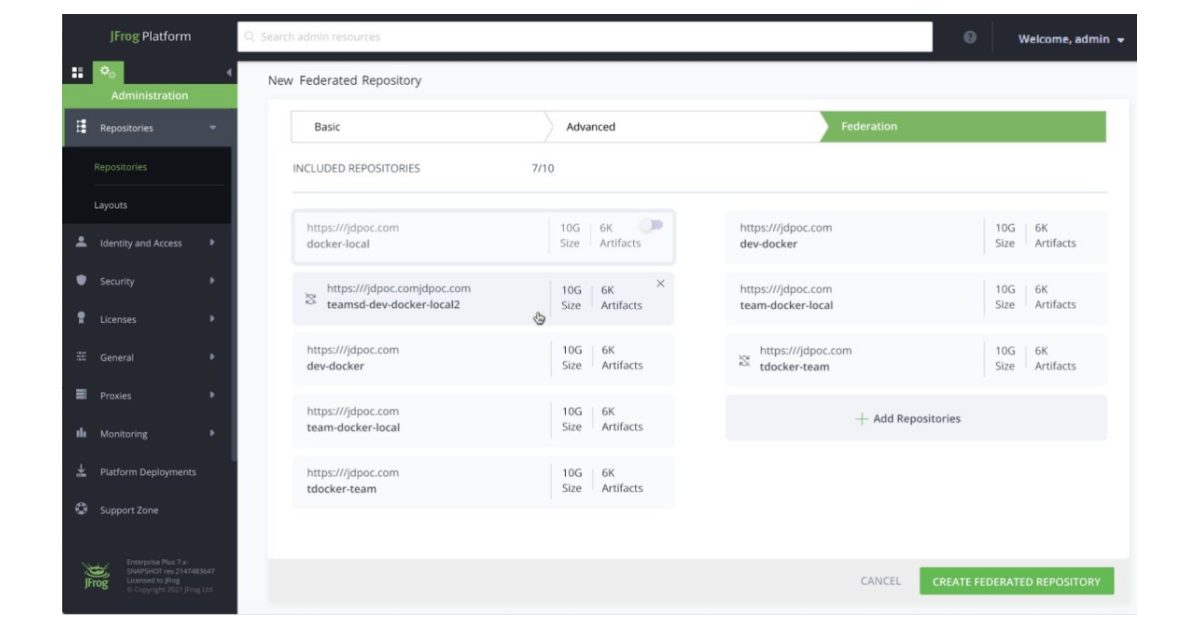
Task: Click the Licenses ribbon icon
Action: click(81, 319)
